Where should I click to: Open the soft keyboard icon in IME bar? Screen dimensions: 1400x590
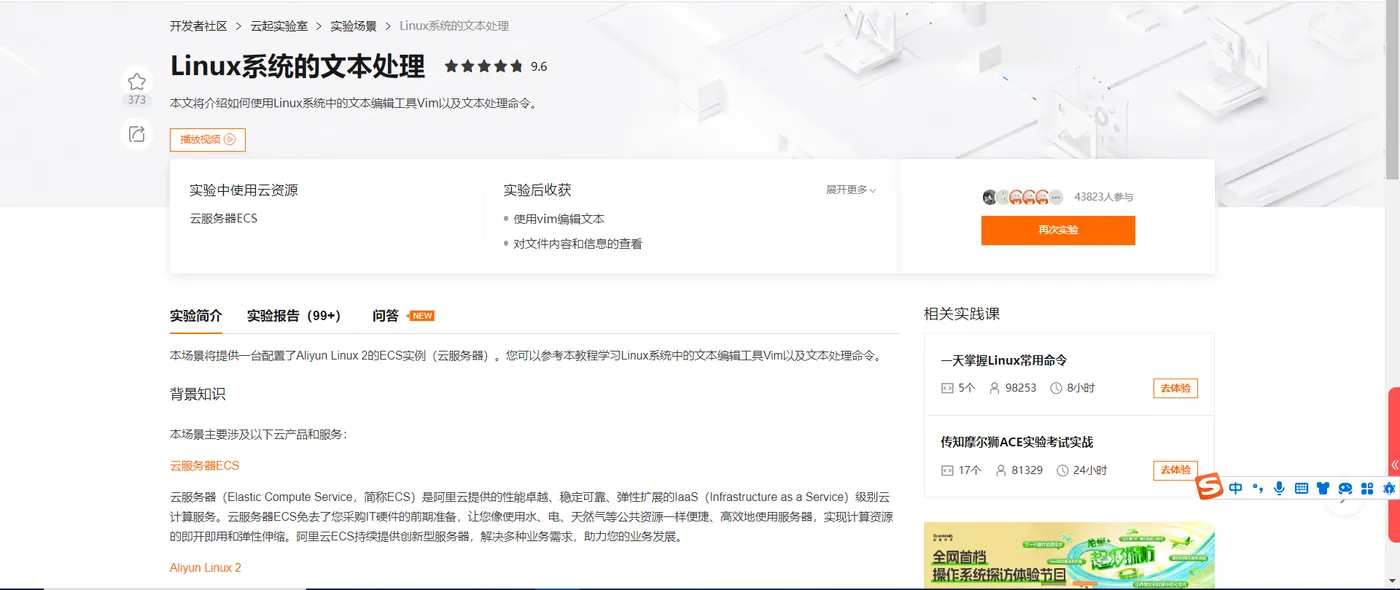pos(1301,488)
